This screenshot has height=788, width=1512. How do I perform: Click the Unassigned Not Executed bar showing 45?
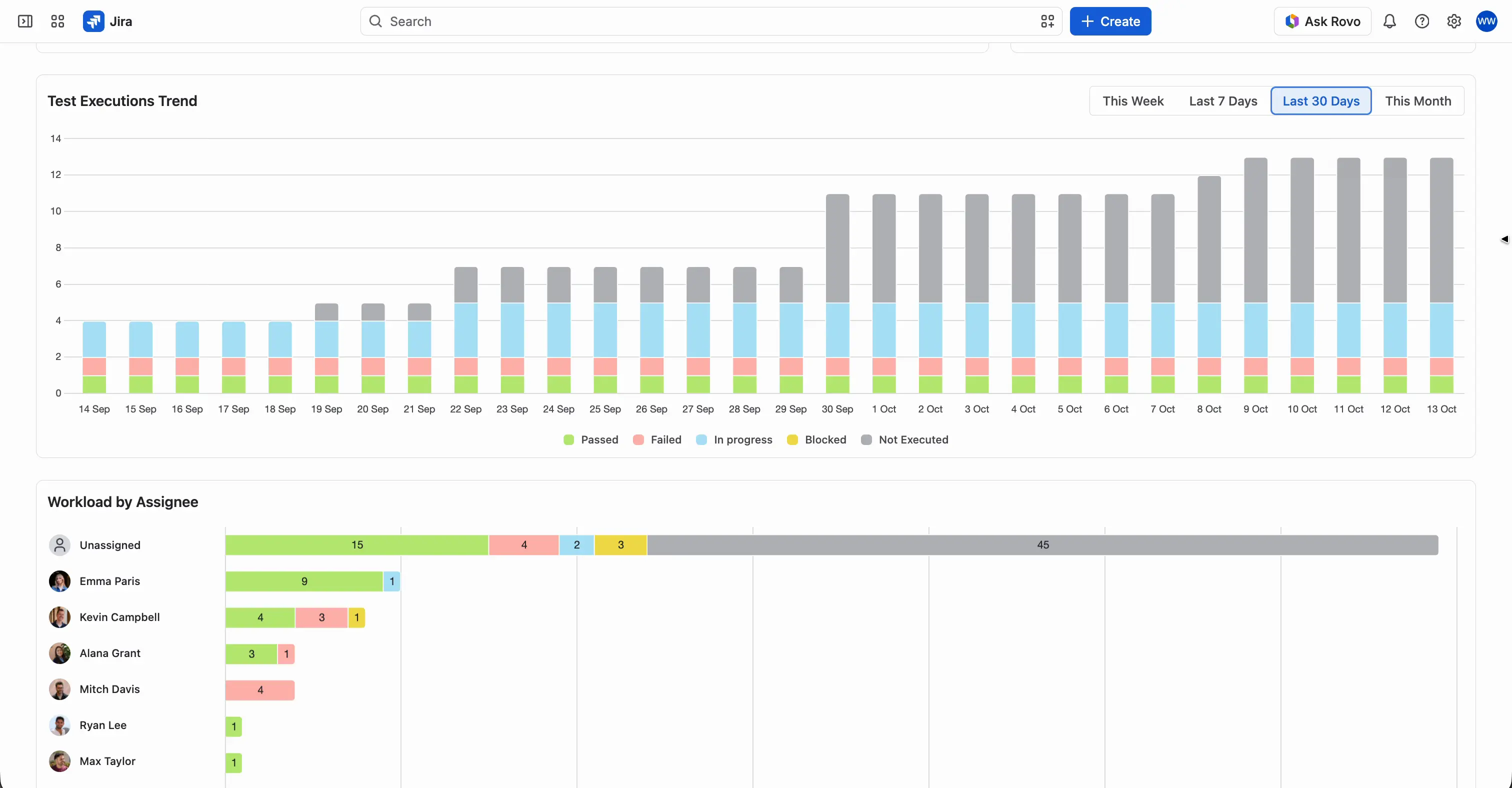(x=1042, y=545)
